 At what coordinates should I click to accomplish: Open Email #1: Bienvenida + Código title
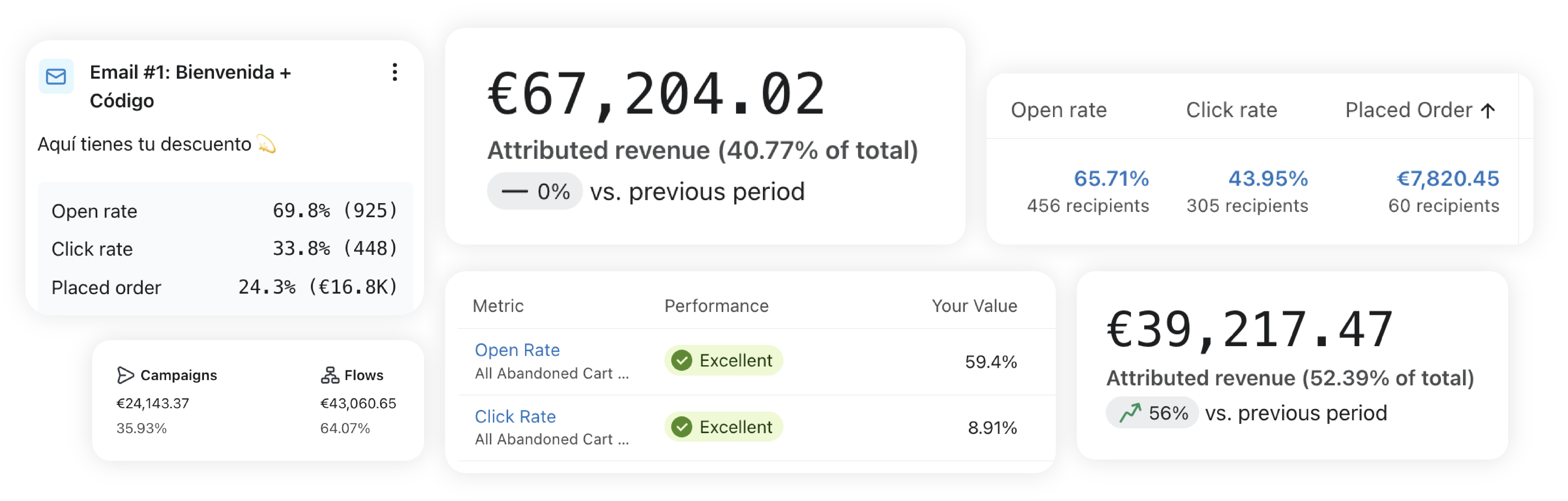pyautogui.click(x=190, y=86)
